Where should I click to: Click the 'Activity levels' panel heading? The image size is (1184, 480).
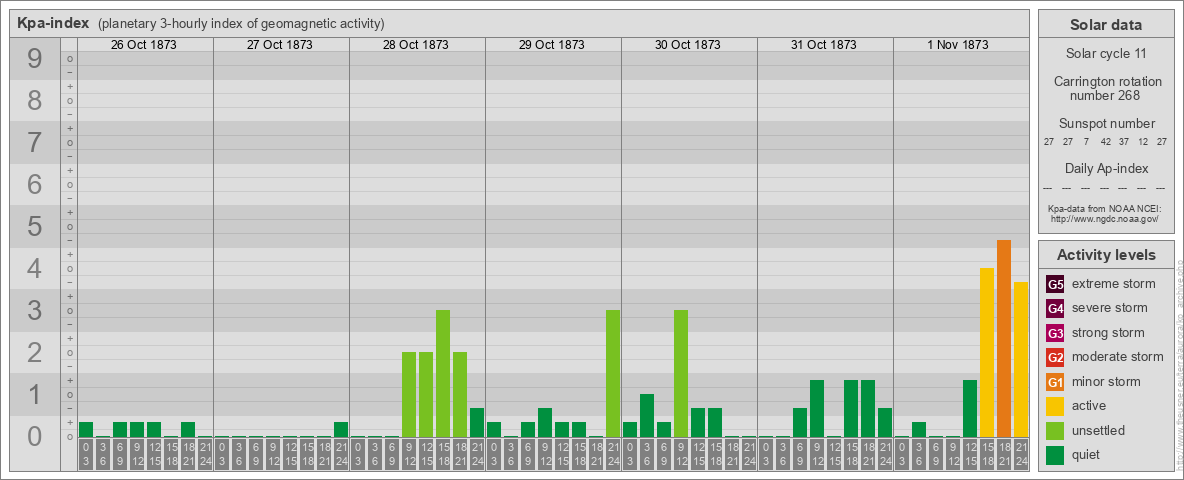(x=1106, y=255)
